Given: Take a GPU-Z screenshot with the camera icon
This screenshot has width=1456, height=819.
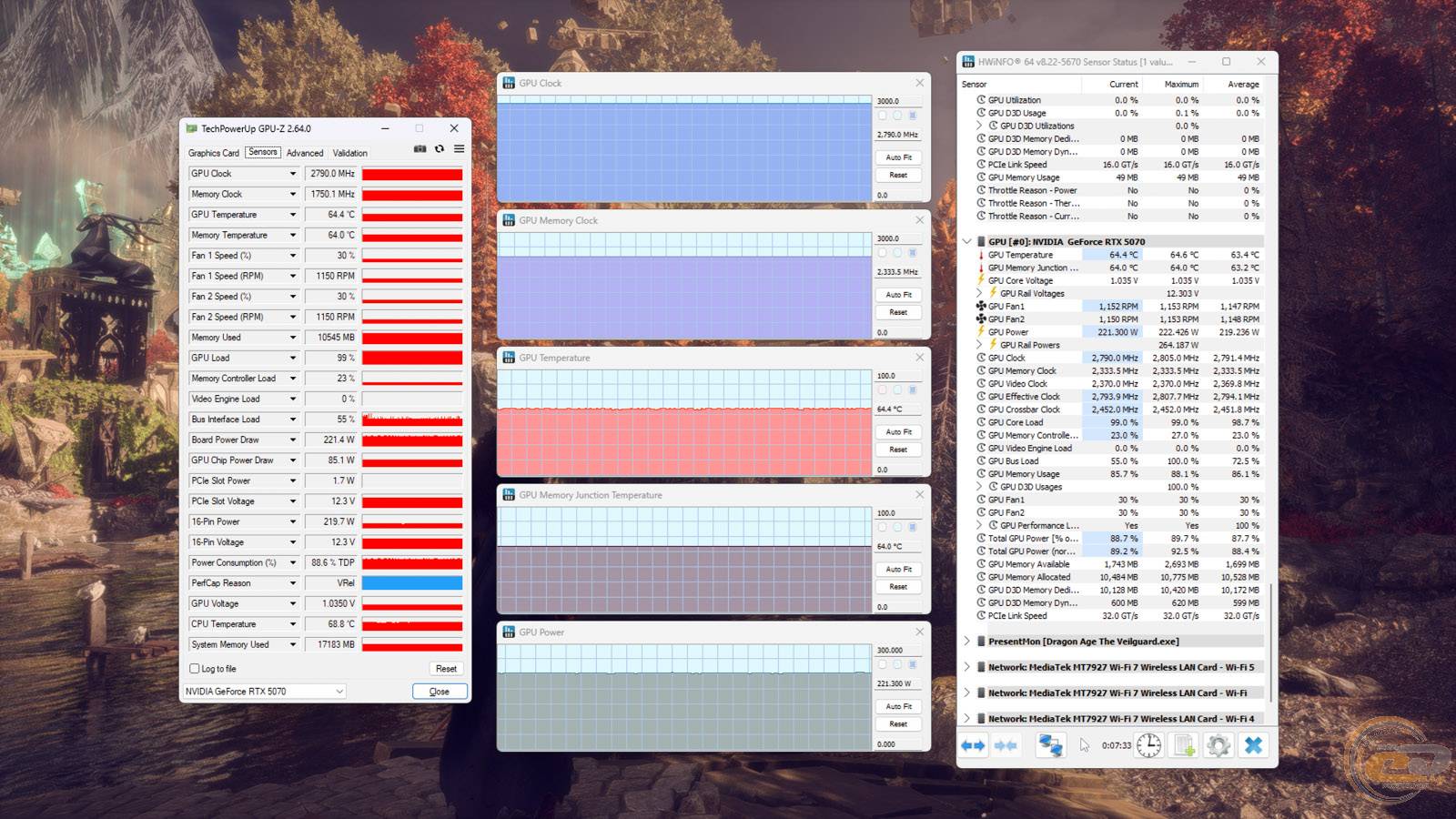Looking at the screenshot, I should point(420,149).
